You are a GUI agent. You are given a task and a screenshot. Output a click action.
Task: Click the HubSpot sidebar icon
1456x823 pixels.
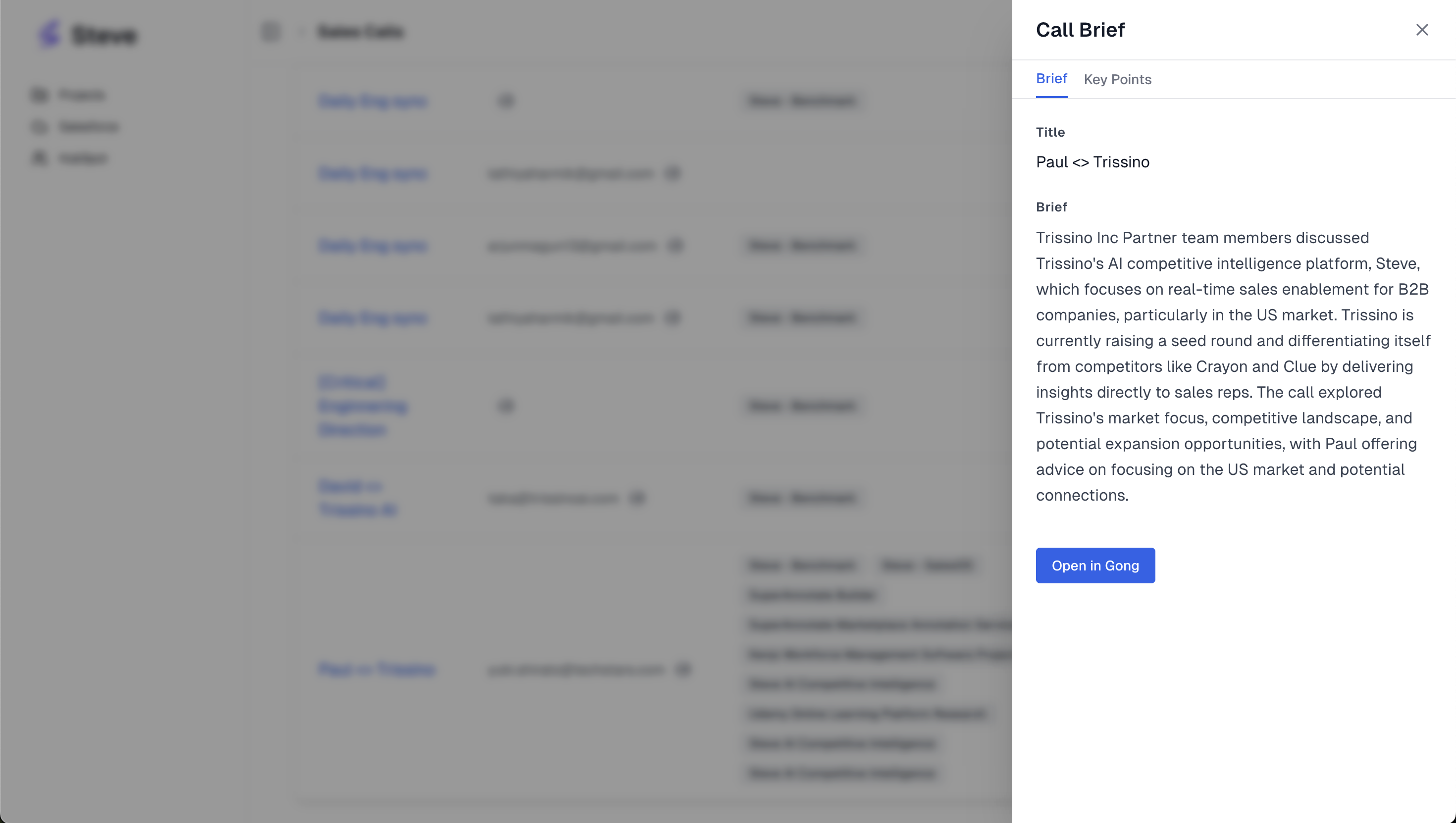(40, 158)
